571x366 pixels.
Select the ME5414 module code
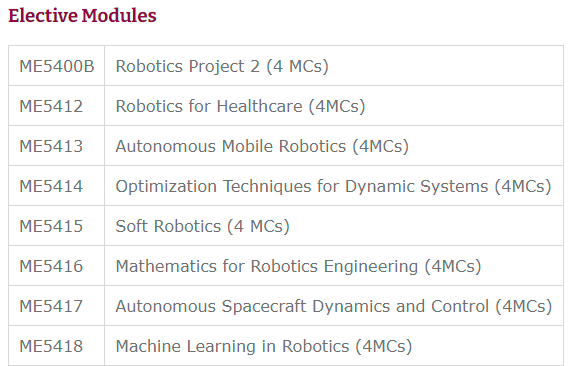tap(51, 186)
